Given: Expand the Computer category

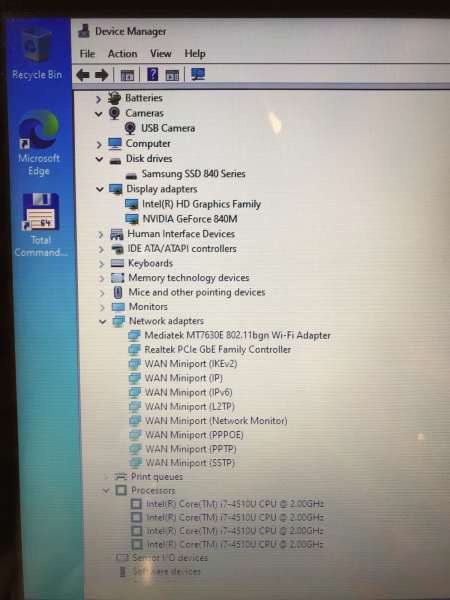Looking at the screenshot, I should 99,145.
